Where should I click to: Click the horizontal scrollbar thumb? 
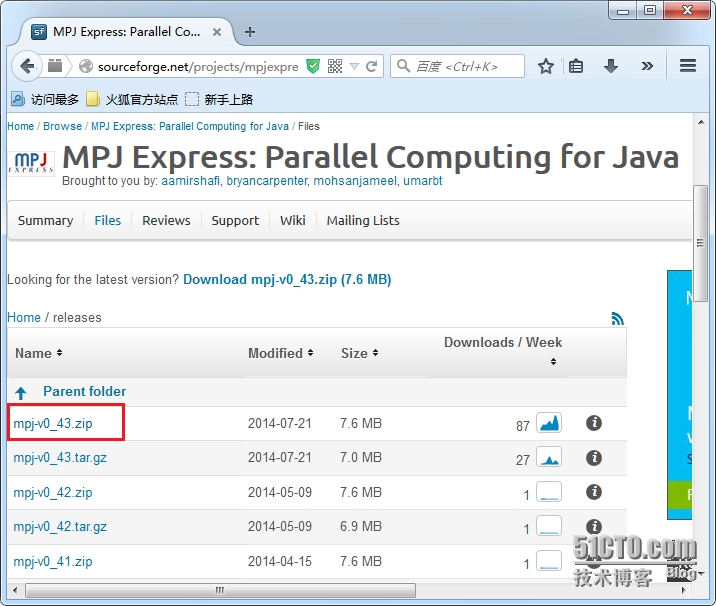point(220,590)
